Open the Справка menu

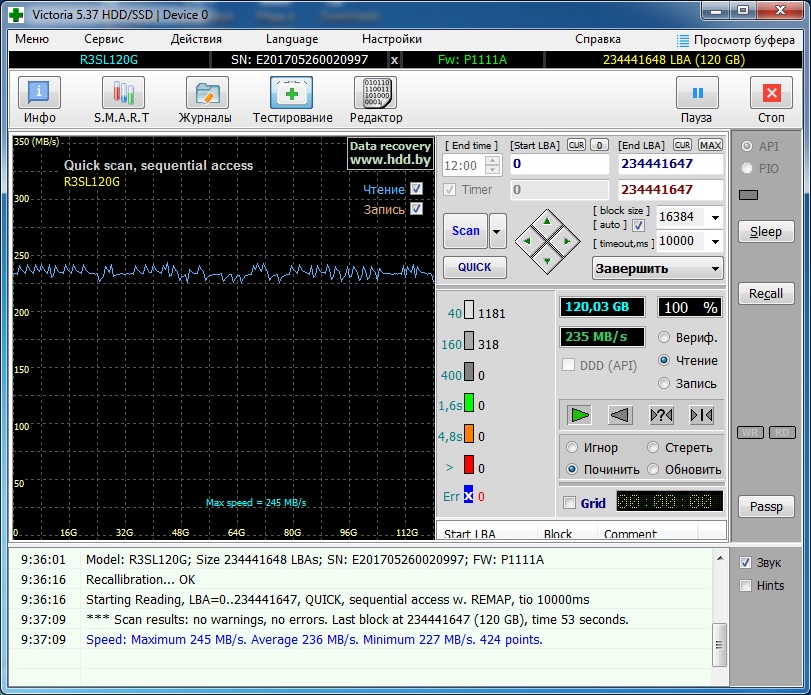pyautogui.click(x=598, y=39)
